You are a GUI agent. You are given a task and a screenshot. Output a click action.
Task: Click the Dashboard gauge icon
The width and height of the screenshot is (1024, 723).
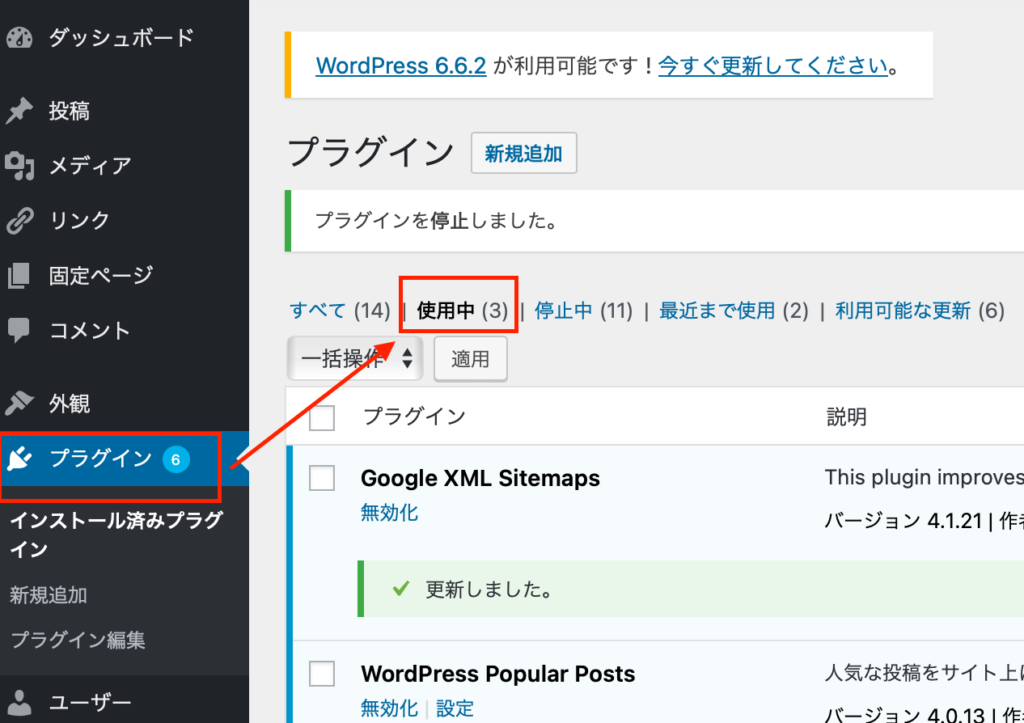[x=20, y=38]
